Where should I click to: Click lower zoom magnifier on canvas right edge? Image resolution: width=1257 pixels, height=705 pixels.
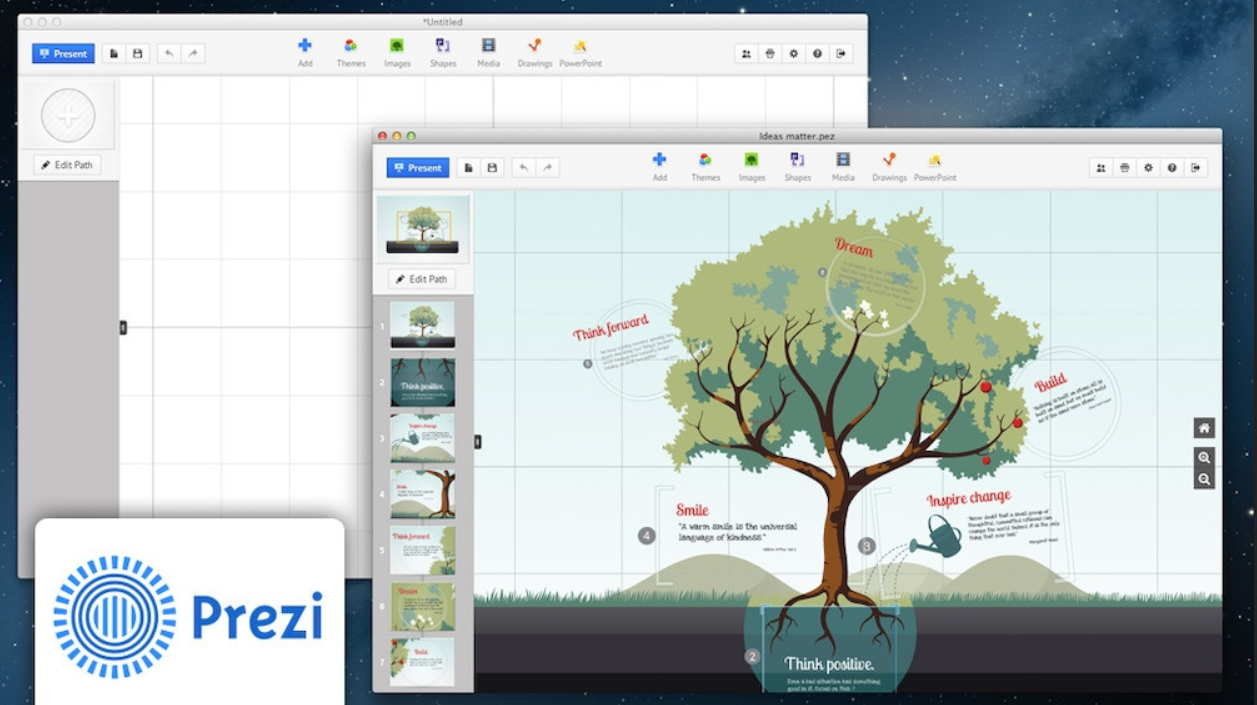point(1204,479)
